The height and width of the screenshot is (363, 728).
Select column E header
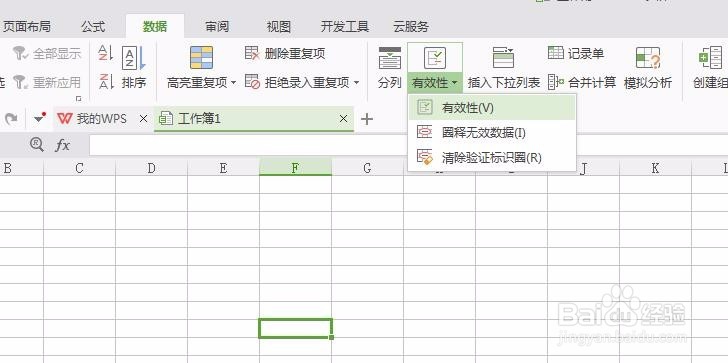point(223,168)
